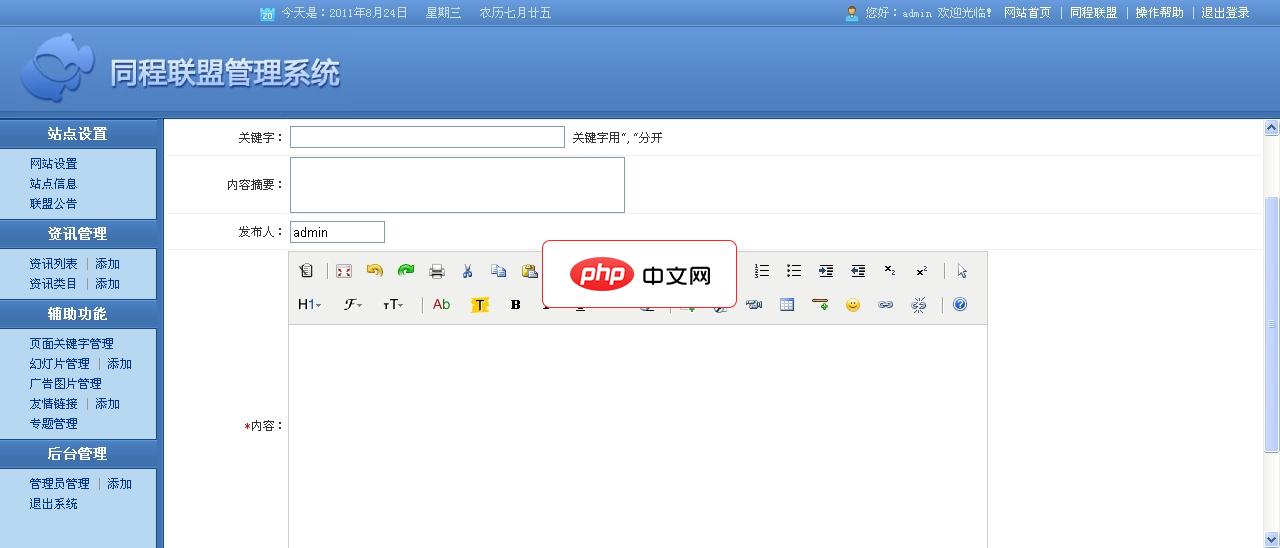The width and height of the screenshot is (1280, 548).
Task: Copy selection using copy icon
Action: coord(498,271)
